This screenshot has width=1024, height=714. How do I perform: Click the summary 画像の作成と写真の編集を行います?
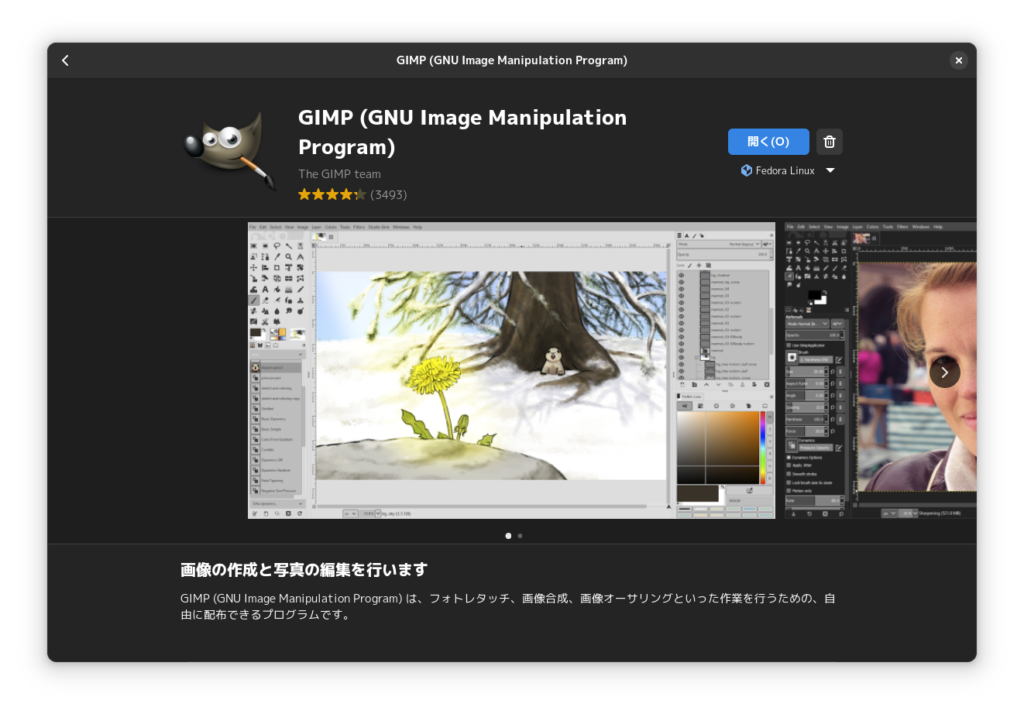point(304,570)
